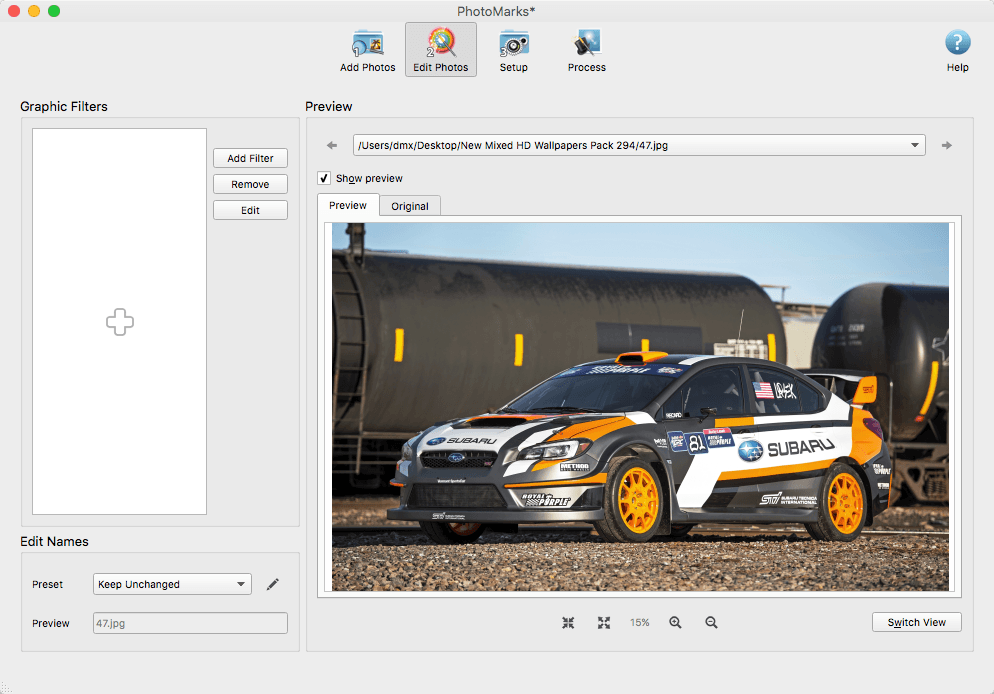Go to next photo with right arrow
Viewport: 994px width, 694px height.
[x=946, y=145]
